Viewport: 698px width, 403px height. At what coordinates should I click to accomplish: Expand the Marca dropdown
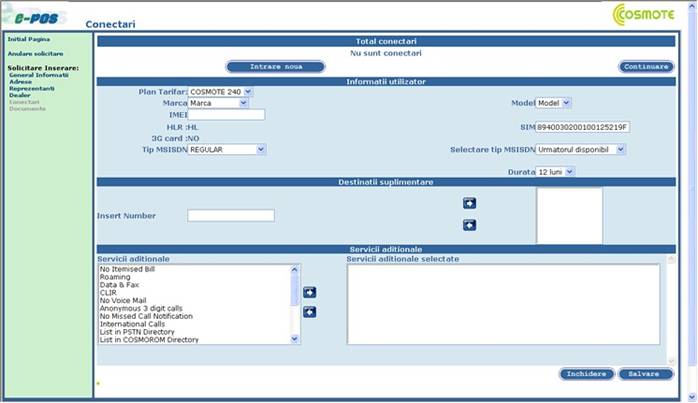[x=218, y=103]
